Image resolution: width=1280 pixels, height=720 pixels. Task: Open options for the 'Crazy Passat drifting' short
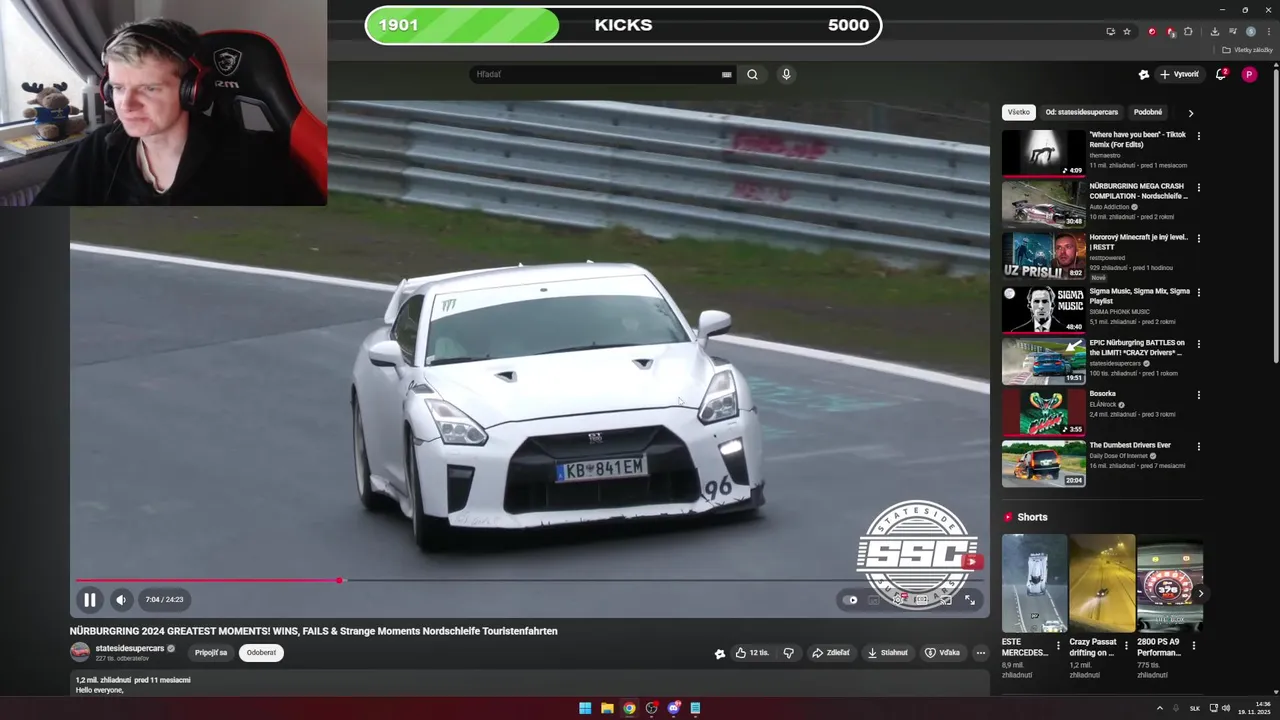(x=1126, y=646)
